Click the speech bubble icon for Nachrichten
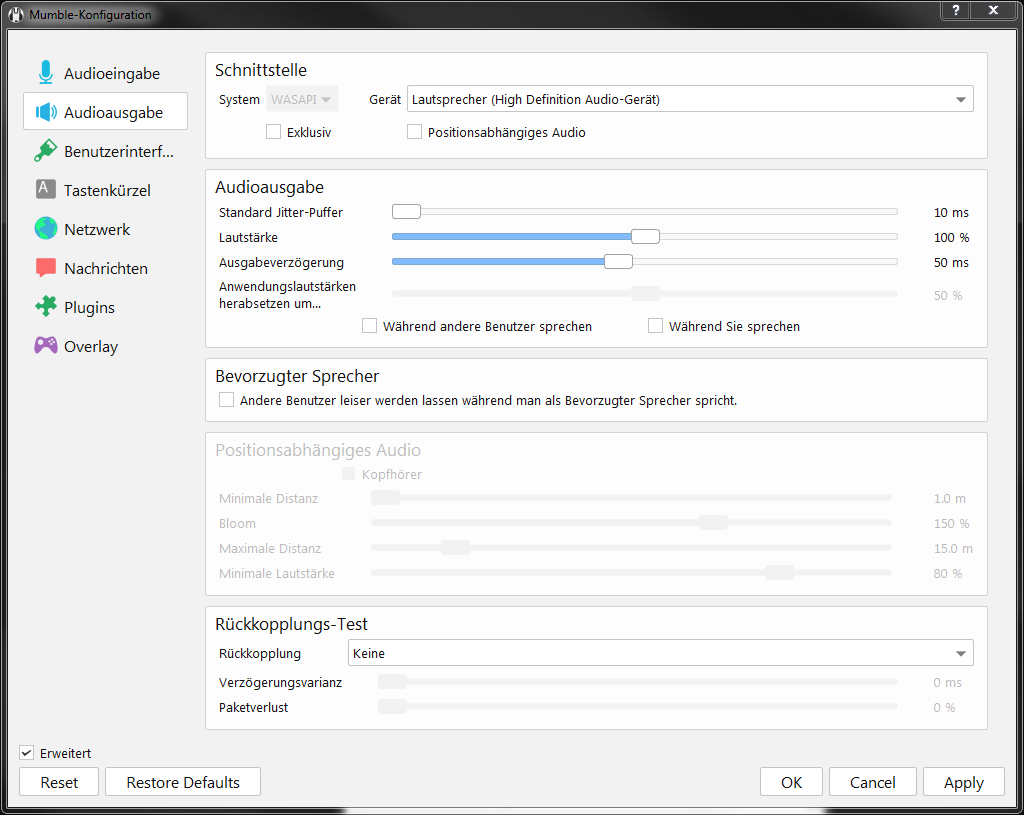 [x=46, y=268]
